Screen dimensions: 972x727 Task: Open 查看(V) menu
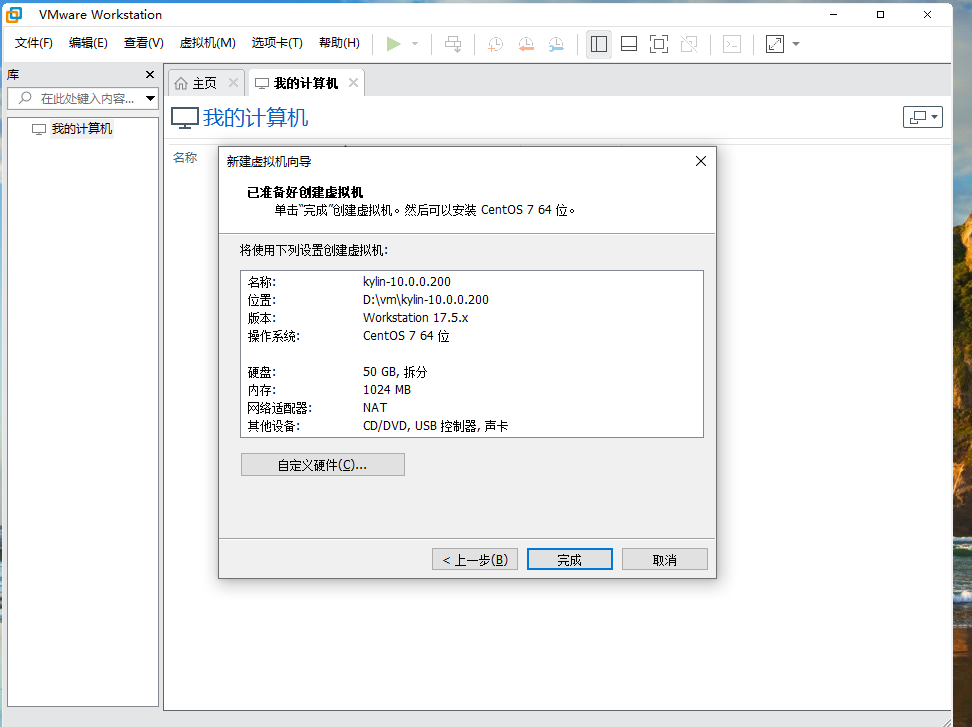(143, 43)
